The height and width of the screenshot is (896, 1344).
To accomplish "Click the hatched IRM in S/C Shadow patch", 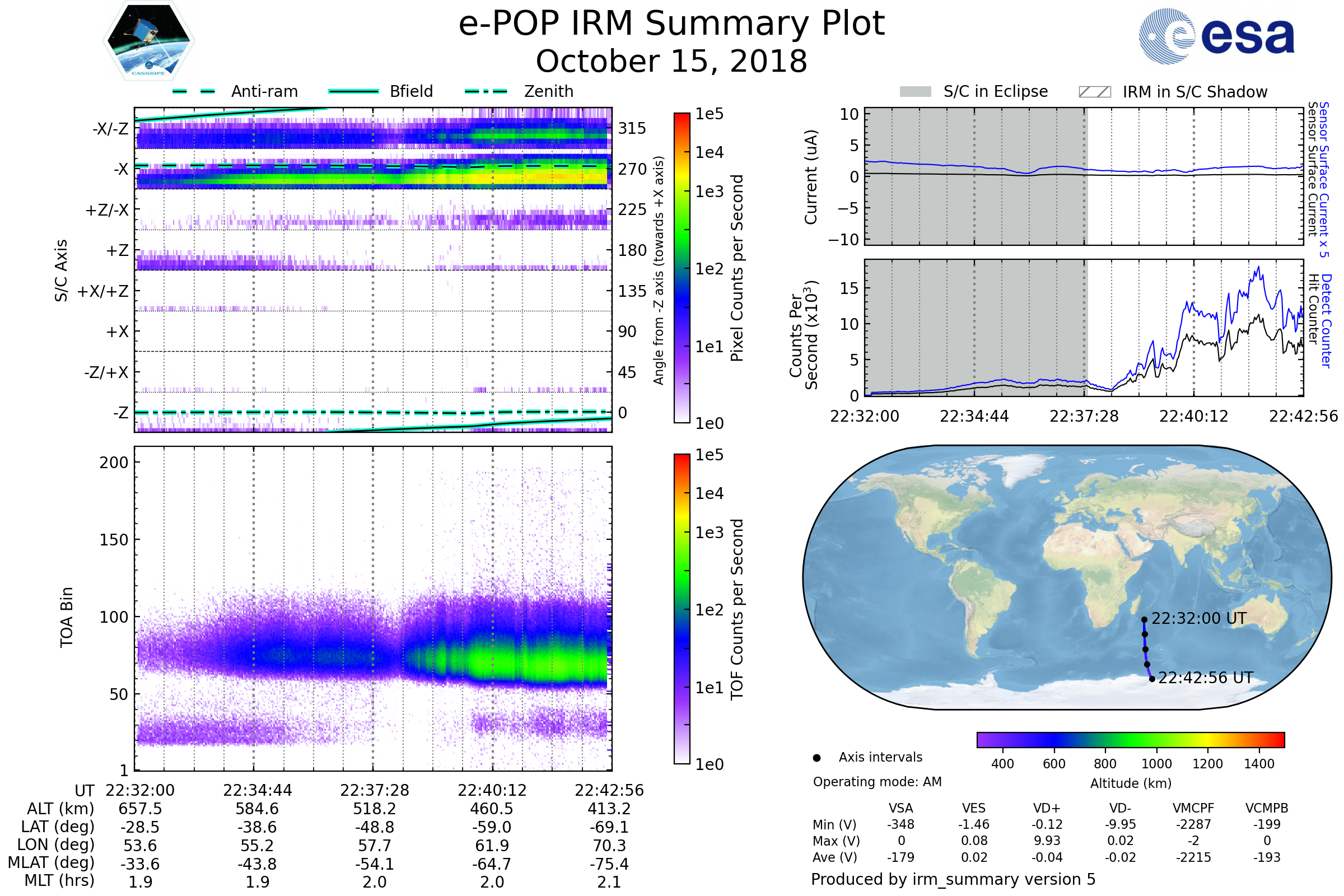I will tap(1094, 92).
